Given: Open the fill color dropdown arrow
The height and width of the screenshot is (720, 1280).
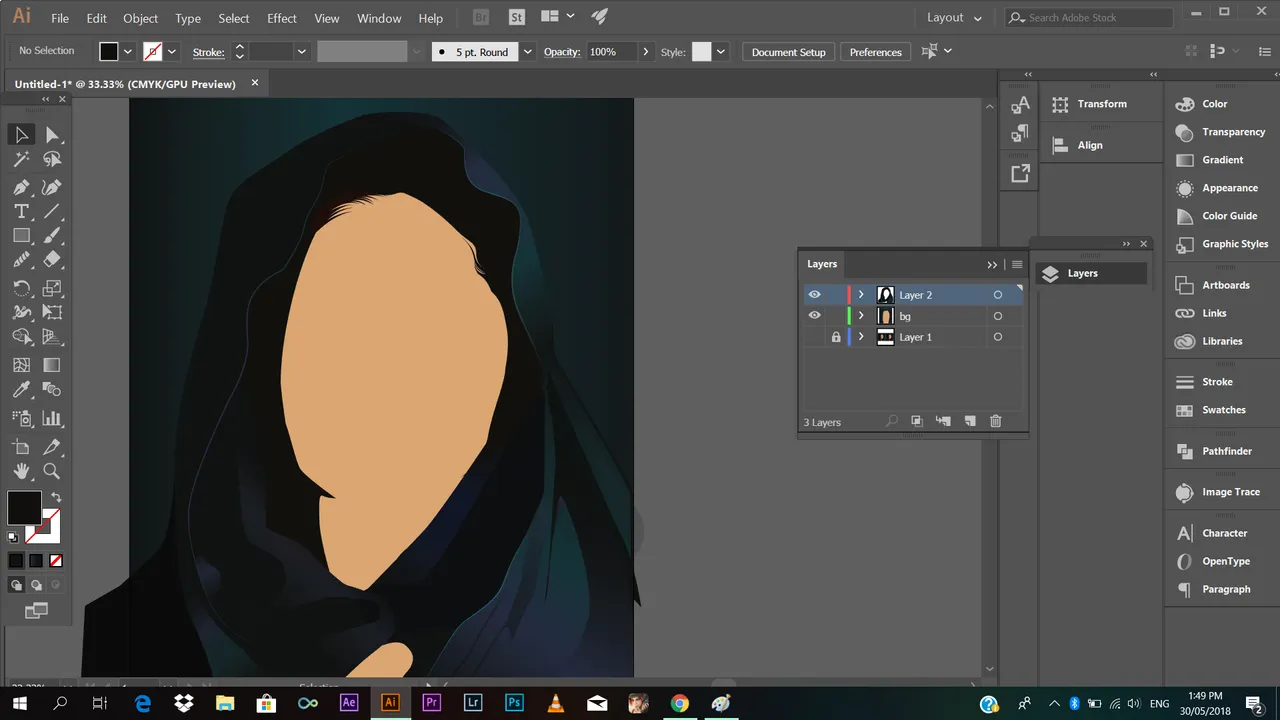Looking at the screenshot, I should coord(128,52).
